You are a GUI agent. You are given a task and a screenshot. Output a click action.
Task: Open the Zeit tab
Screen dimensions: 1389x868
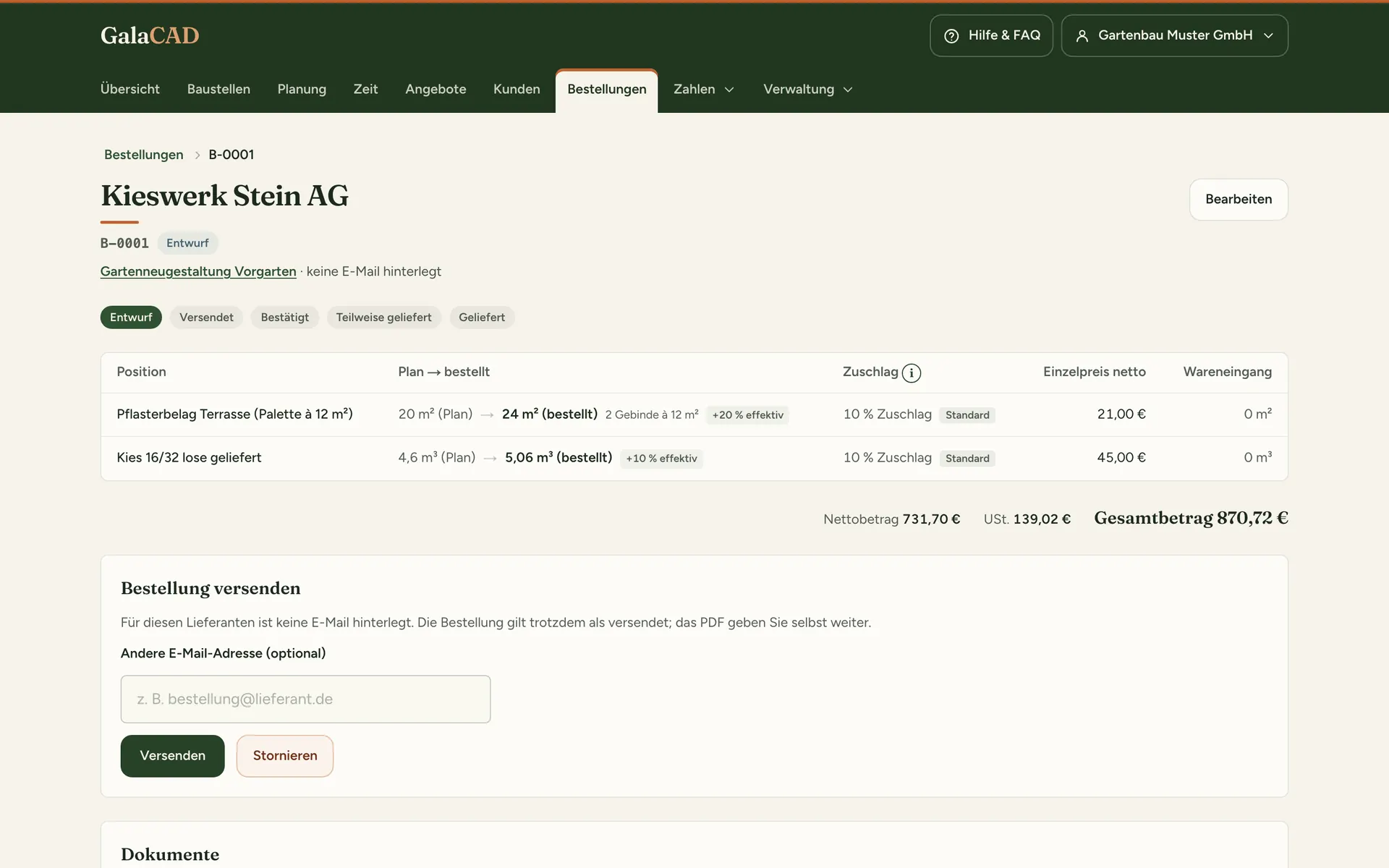365,89
